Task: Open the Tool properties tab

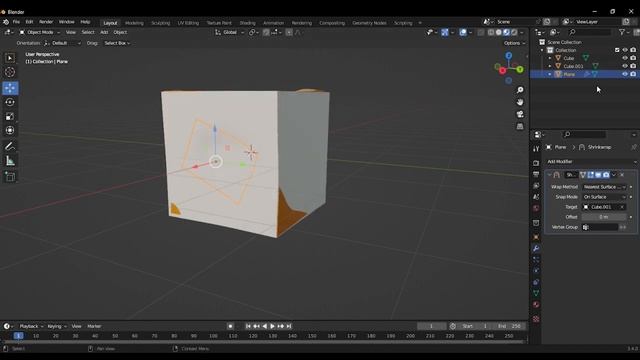Action: [536, 149]
